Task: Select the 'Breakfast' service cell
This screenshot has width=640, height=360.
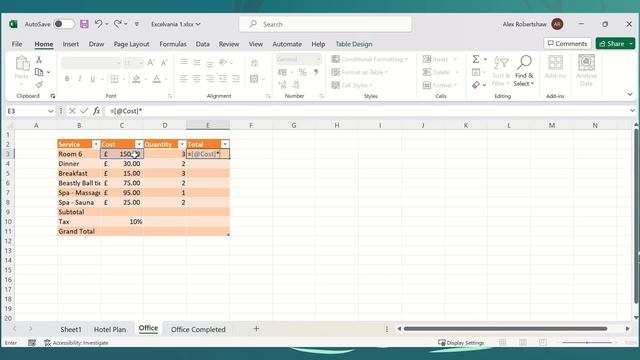Action: coord(79,173)
